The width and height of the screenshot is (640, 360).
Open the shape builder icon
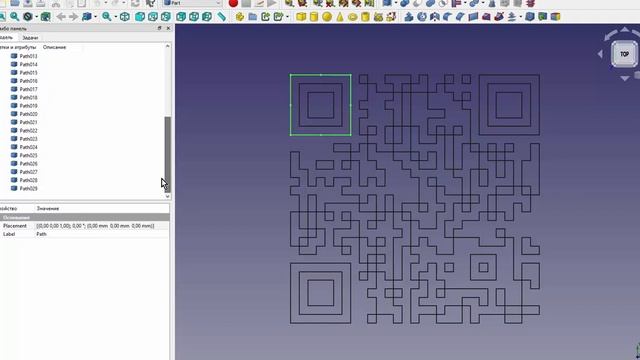click(x=391, y=17)
